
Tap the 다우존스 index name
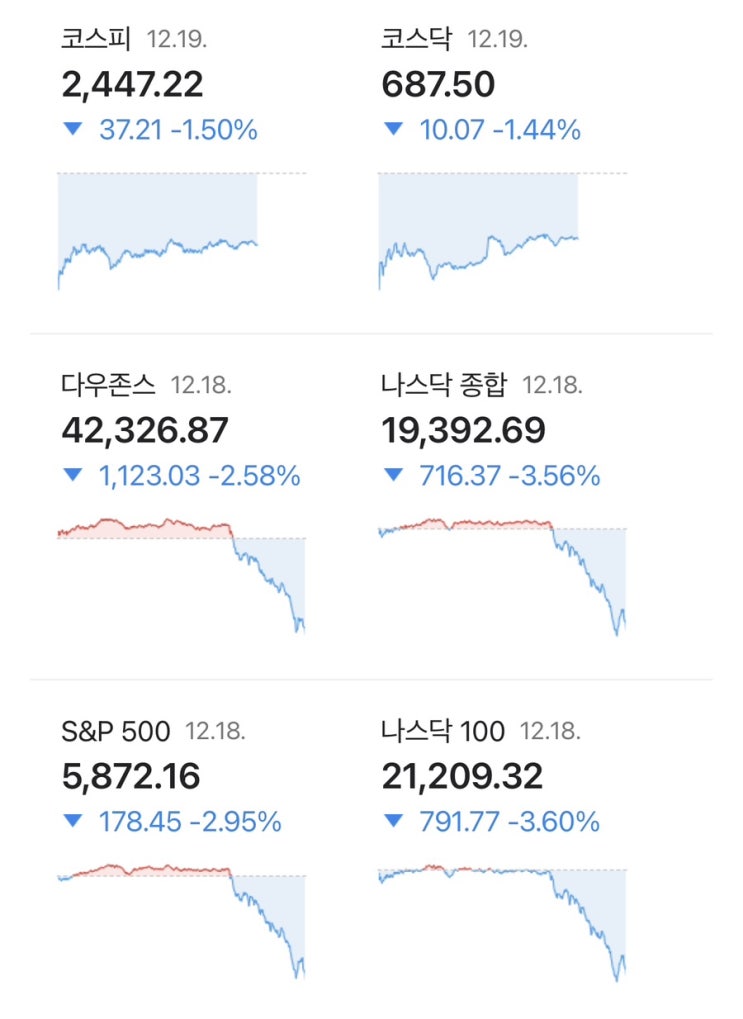(x=108, y=385)
